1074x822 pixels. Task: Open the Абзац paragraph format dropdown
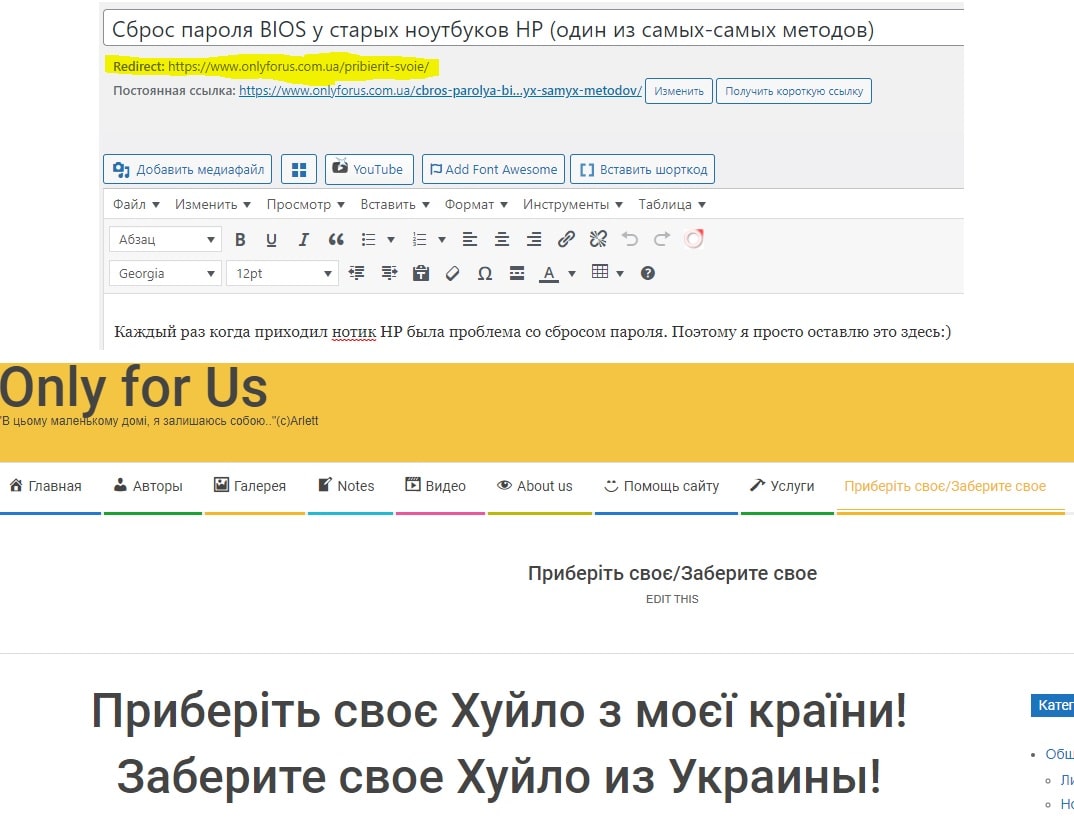(165, 240)
